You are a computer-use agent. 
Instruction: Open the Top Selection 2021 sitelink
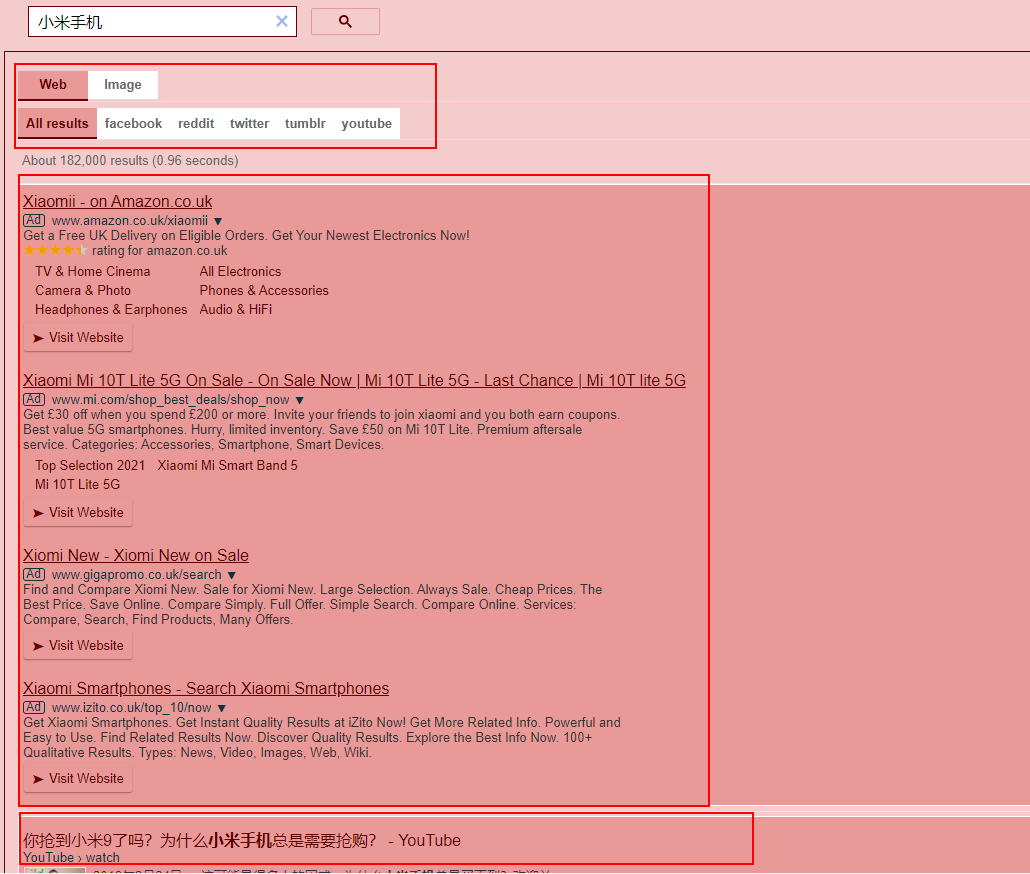[90, 465]
